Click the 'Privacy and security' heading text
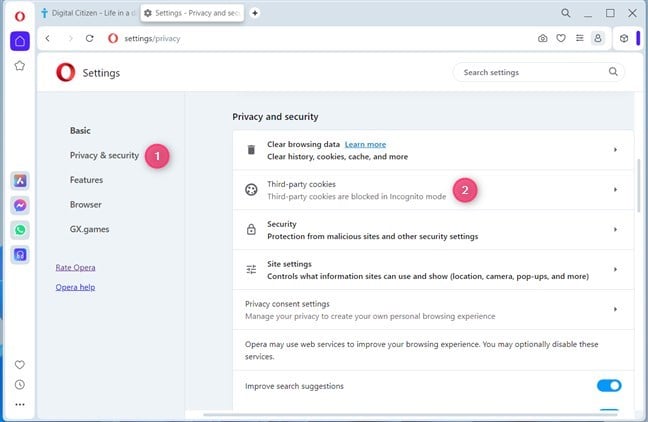The image size is (648, 422). click(275, 117)
